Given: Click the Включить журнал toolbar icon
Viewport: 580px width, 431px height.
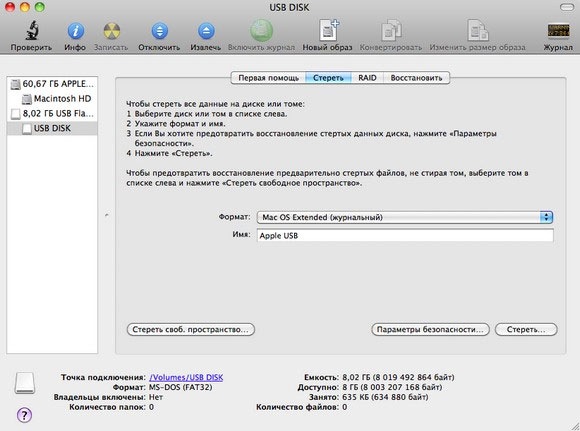Looking at the screenshot, I should pyautogui.click(x=262, y=30).
